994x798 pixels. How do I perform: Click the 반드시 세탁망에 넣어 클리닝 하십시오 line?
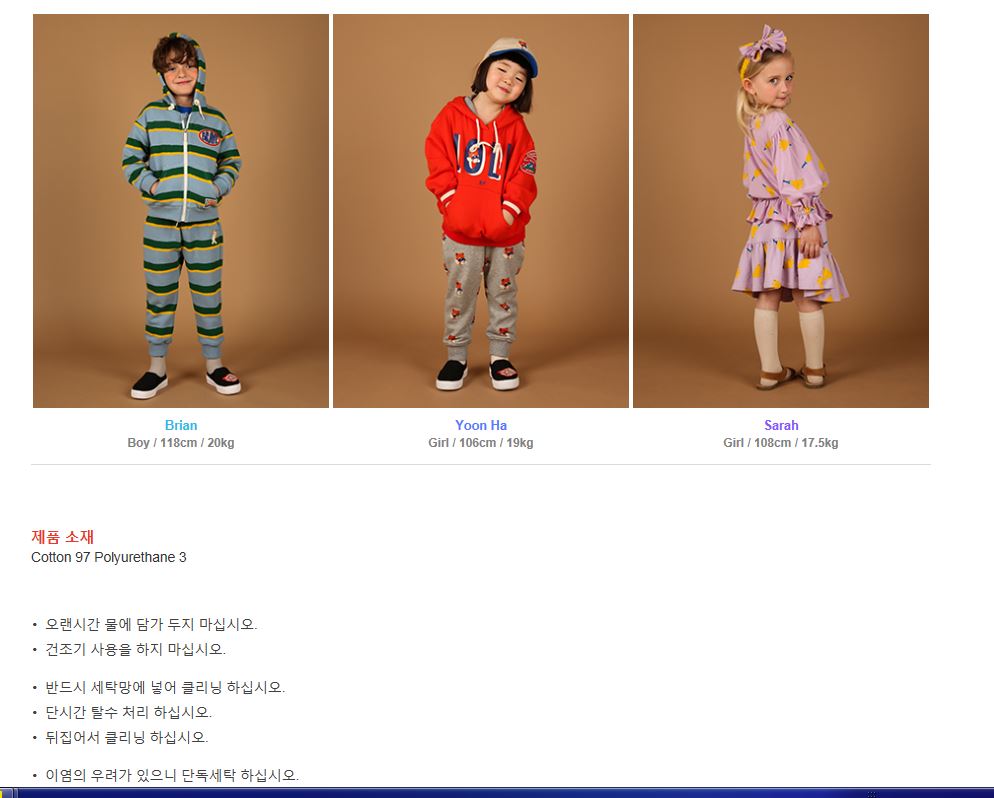coord(165,687)
